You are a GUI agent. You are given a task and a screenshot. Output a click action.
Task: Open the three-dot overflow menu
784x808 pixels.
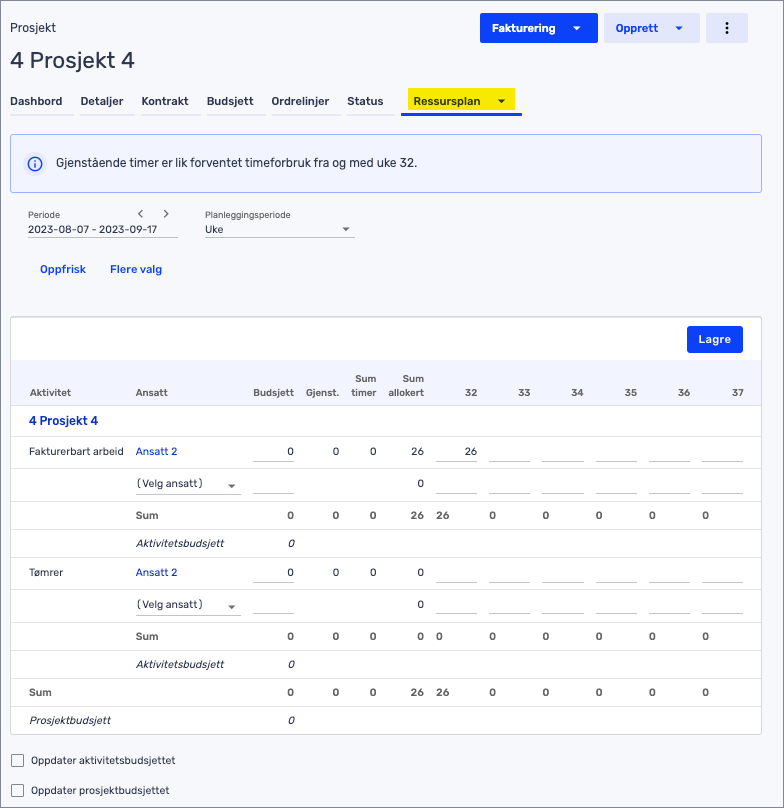tap(727, 28)
